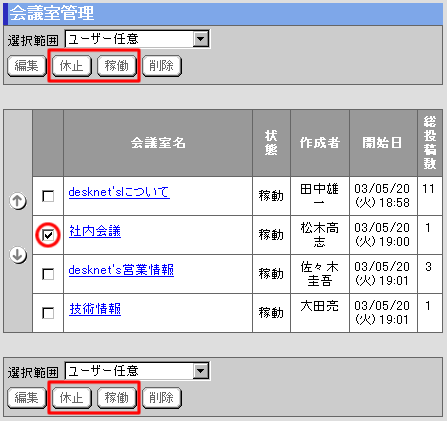
Task: Click the top 編集 button
Action: (27, 66)
